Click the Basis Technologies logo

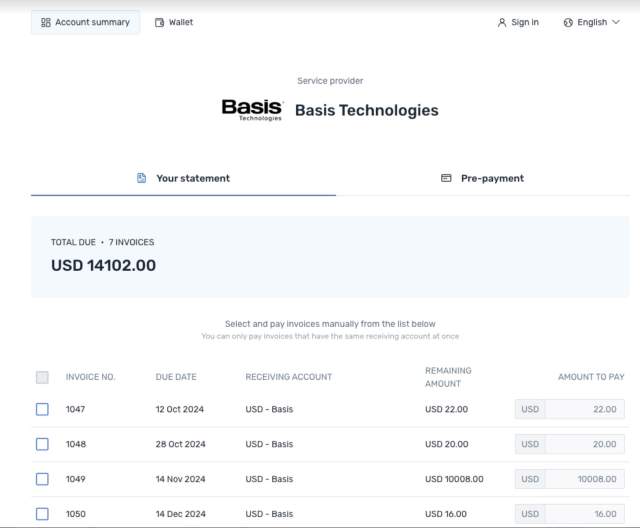(x=252, y=110)
